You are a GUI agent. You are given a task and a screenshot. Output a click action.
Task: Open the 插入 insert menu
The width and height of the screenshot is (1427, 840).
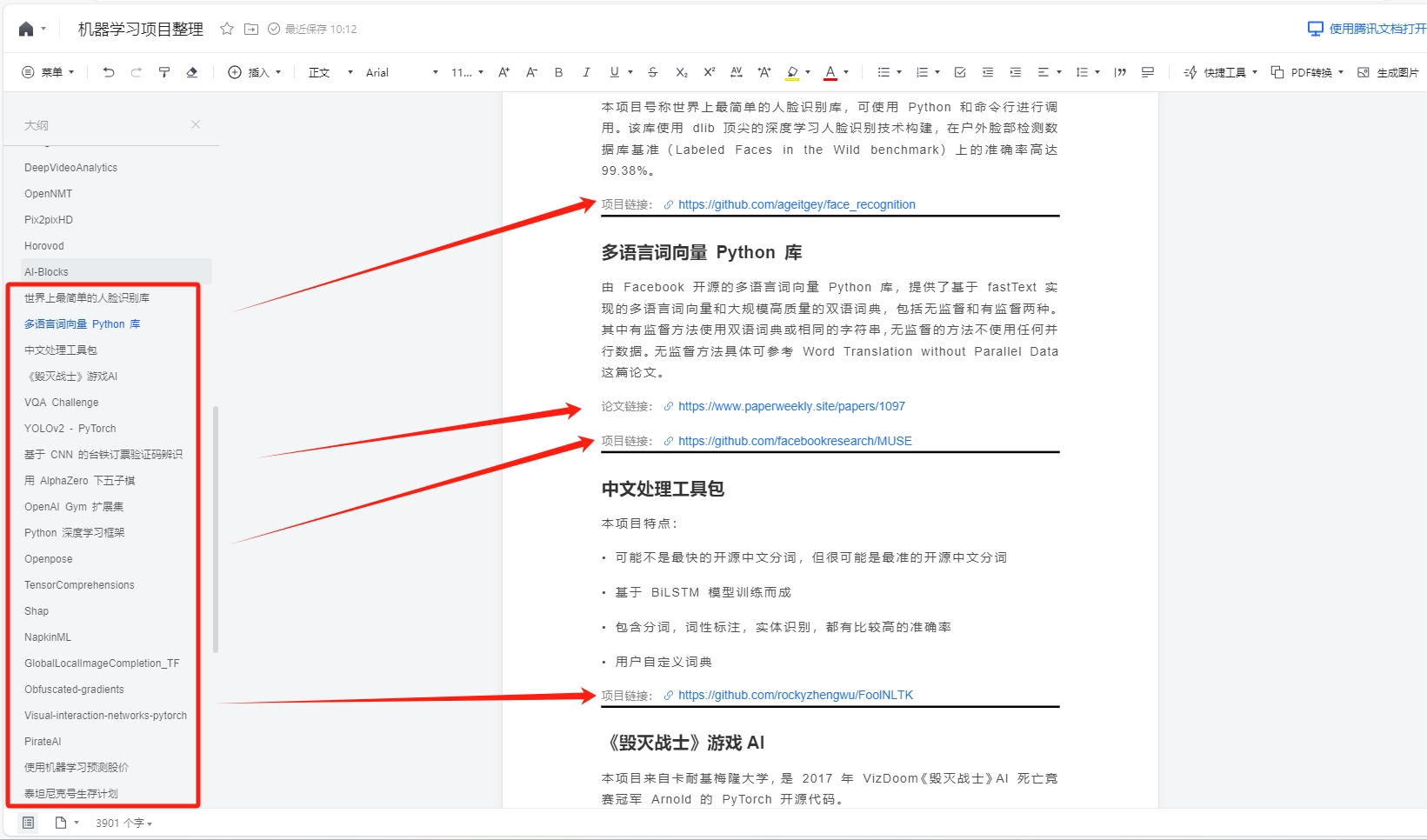[x=255, y=72]
